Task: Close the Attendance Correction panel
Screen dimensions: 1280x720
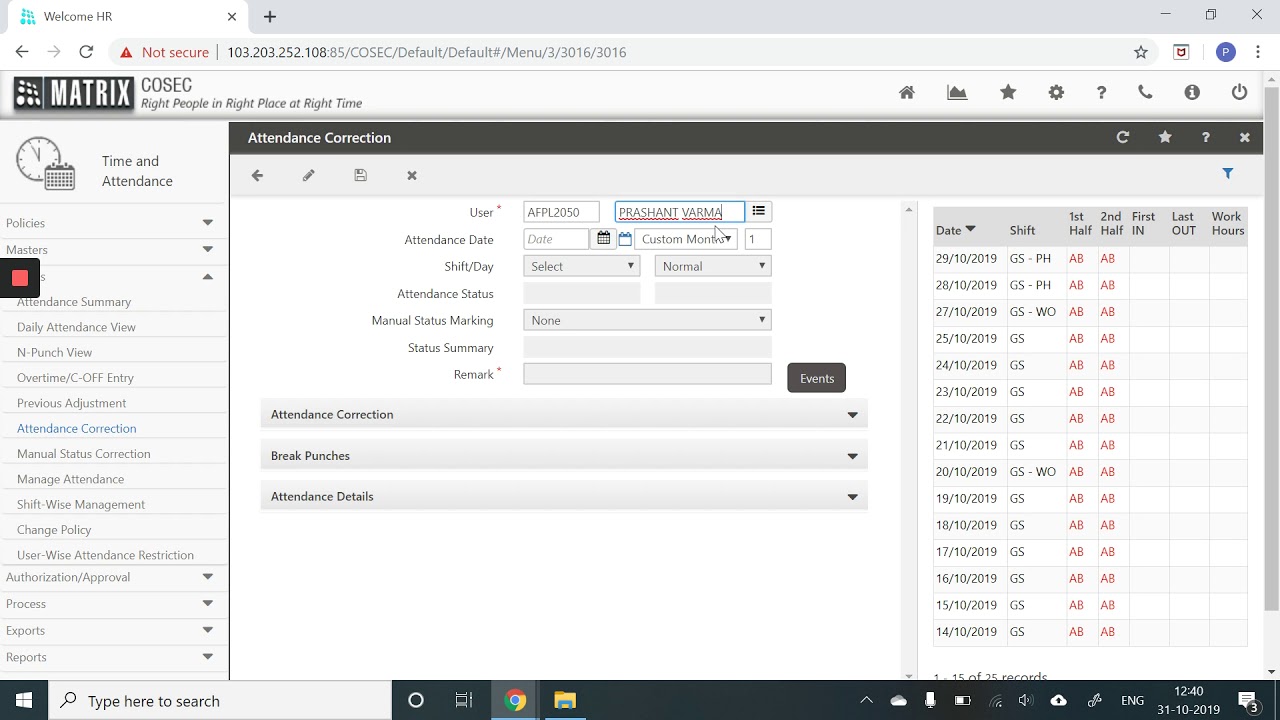Action: (x=1245, y=137)
